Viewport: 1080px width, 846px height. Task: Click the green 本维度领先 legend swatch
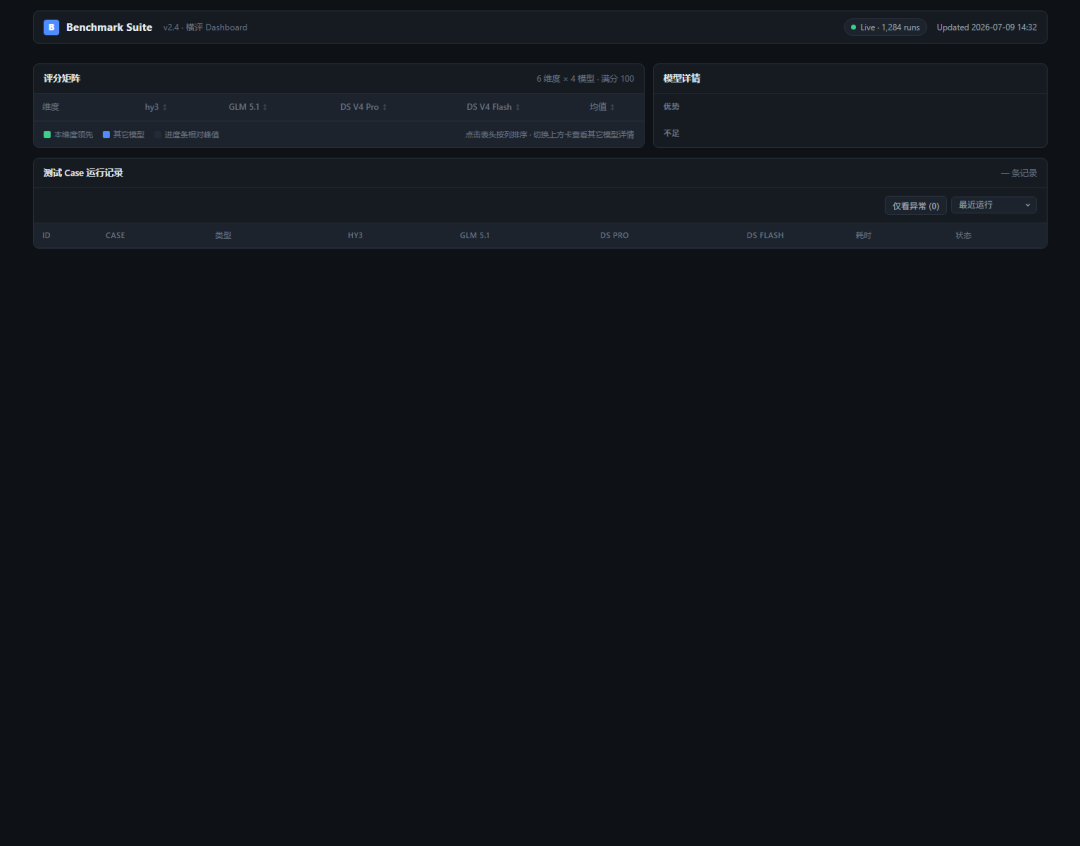(47, 134)
